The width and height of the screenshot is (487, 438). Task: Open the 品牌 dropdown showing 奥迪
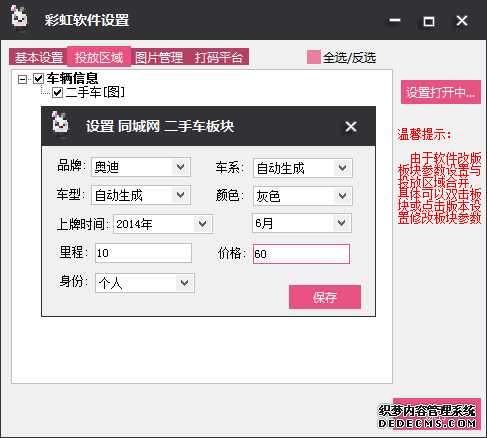pyautogui.click(x=141, y=167)
